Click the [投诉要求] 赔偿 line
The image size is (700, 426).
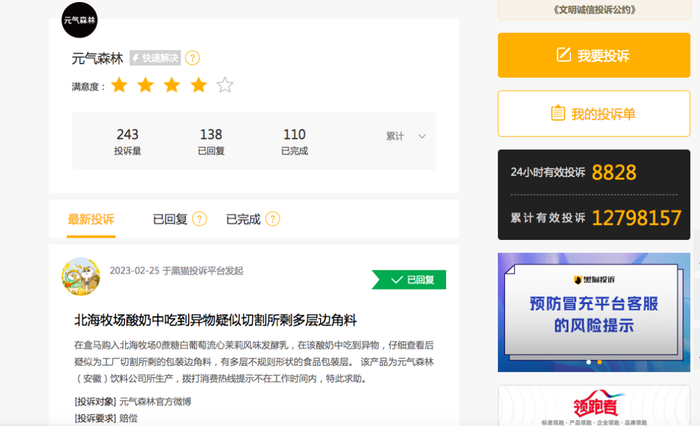[106, 418]
